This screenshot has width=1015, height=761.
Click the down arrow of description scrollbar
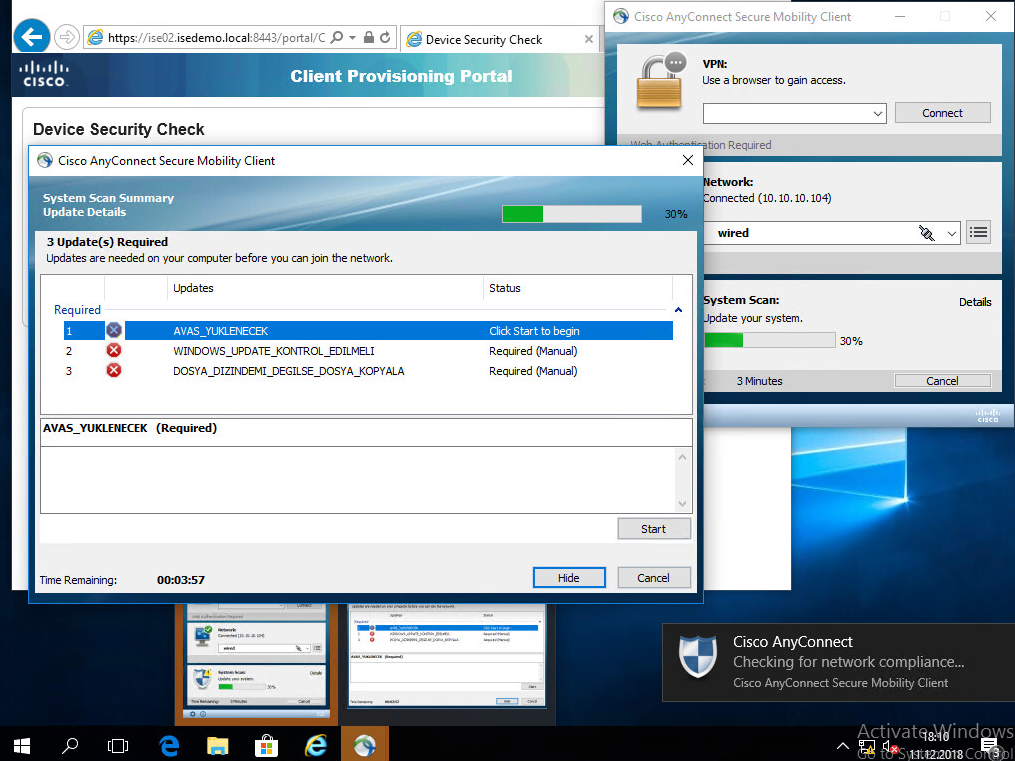tap(682, 503)
